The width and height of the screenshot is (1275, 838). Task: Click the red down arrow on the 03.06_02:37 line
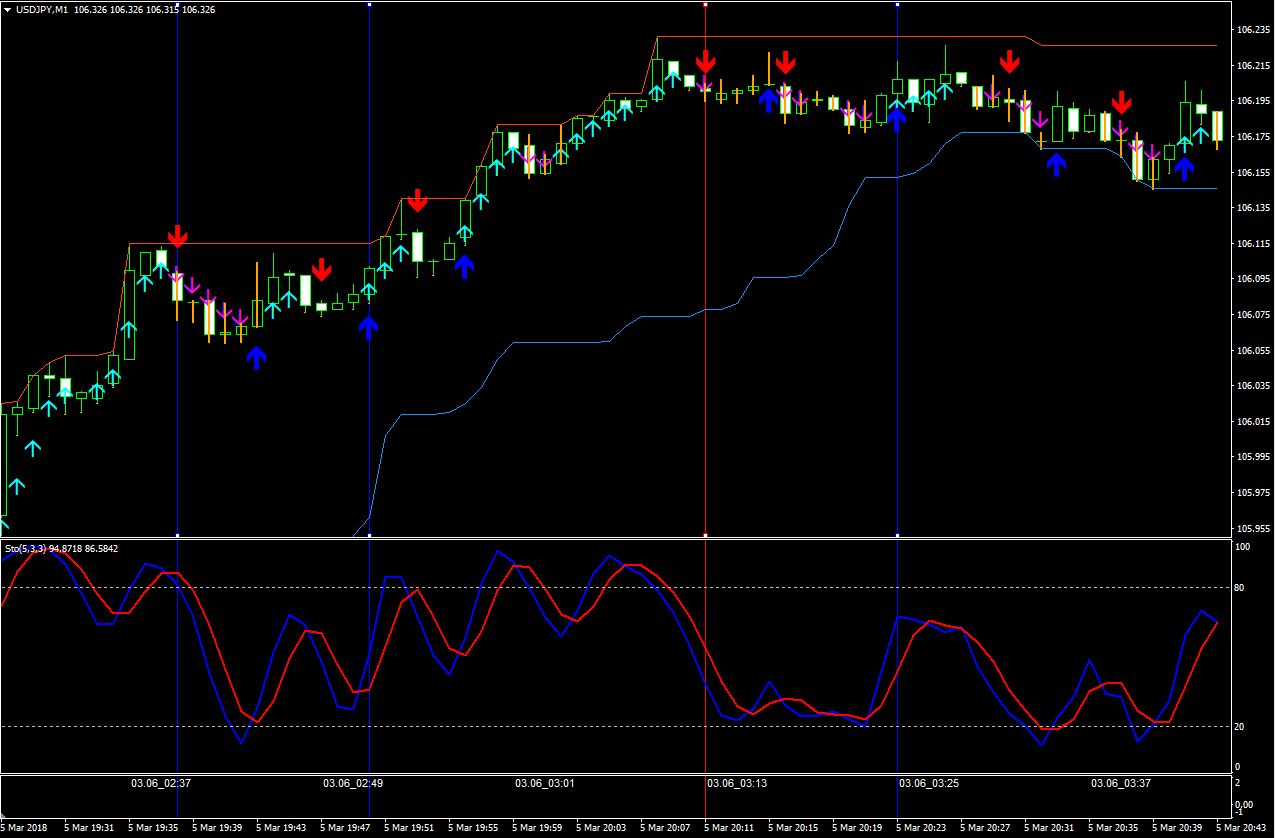click(x=177, y=237)
